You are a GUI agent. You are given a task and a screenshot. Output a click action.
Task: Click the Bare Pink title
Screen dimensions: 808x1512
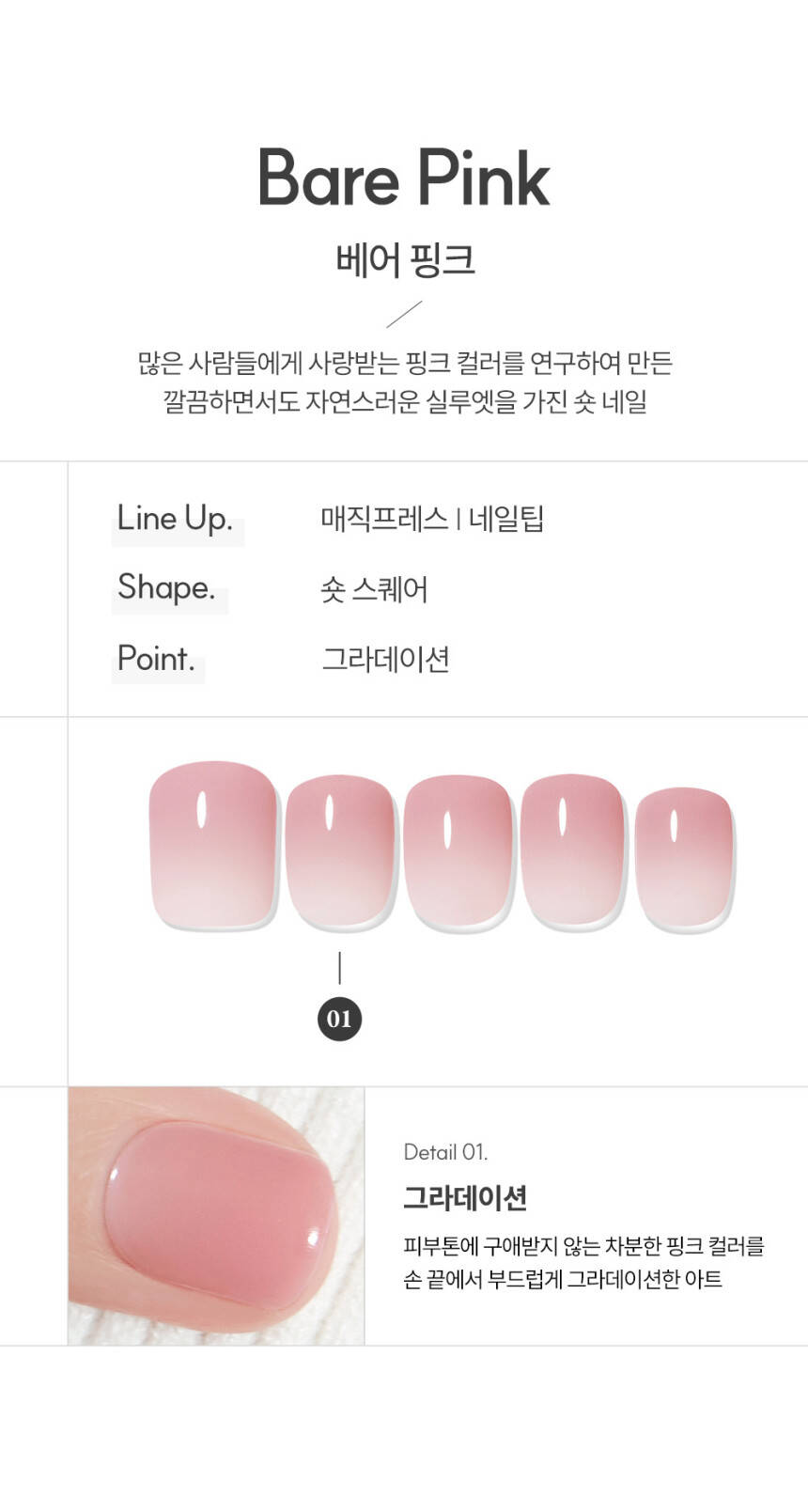[x=404, y=178]
